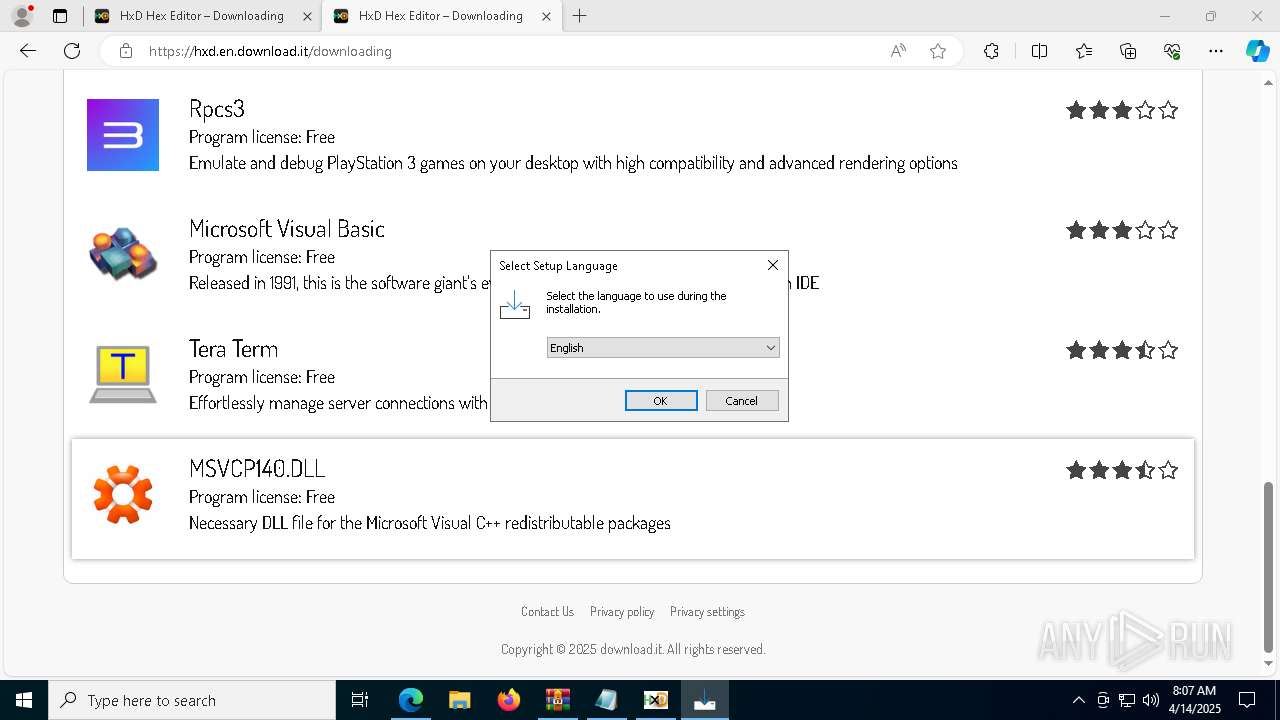Refresh the current page
Image resolution: width=1280 pixels, height=720 pixels.
coord(72,51)
